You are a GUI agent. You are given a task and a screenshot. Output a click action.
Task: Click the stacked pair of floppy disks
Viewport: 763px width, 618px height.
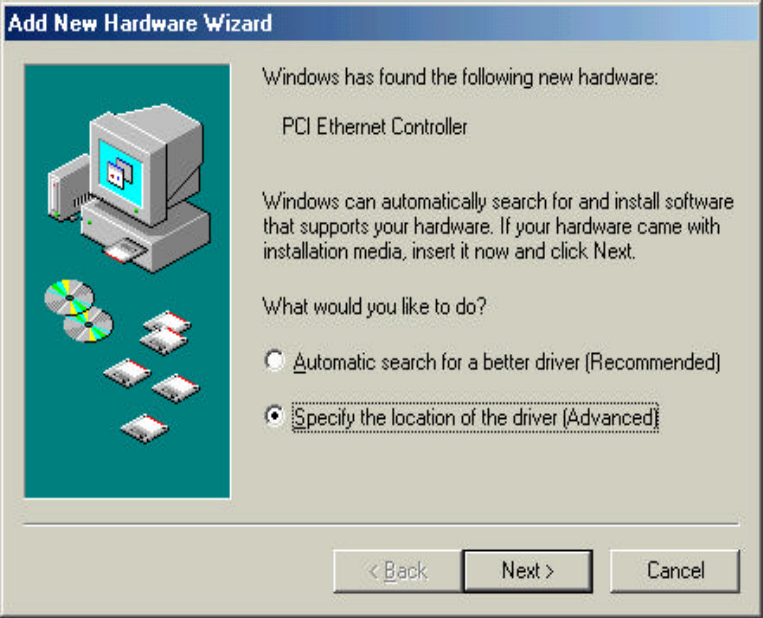tap(165, 332)
